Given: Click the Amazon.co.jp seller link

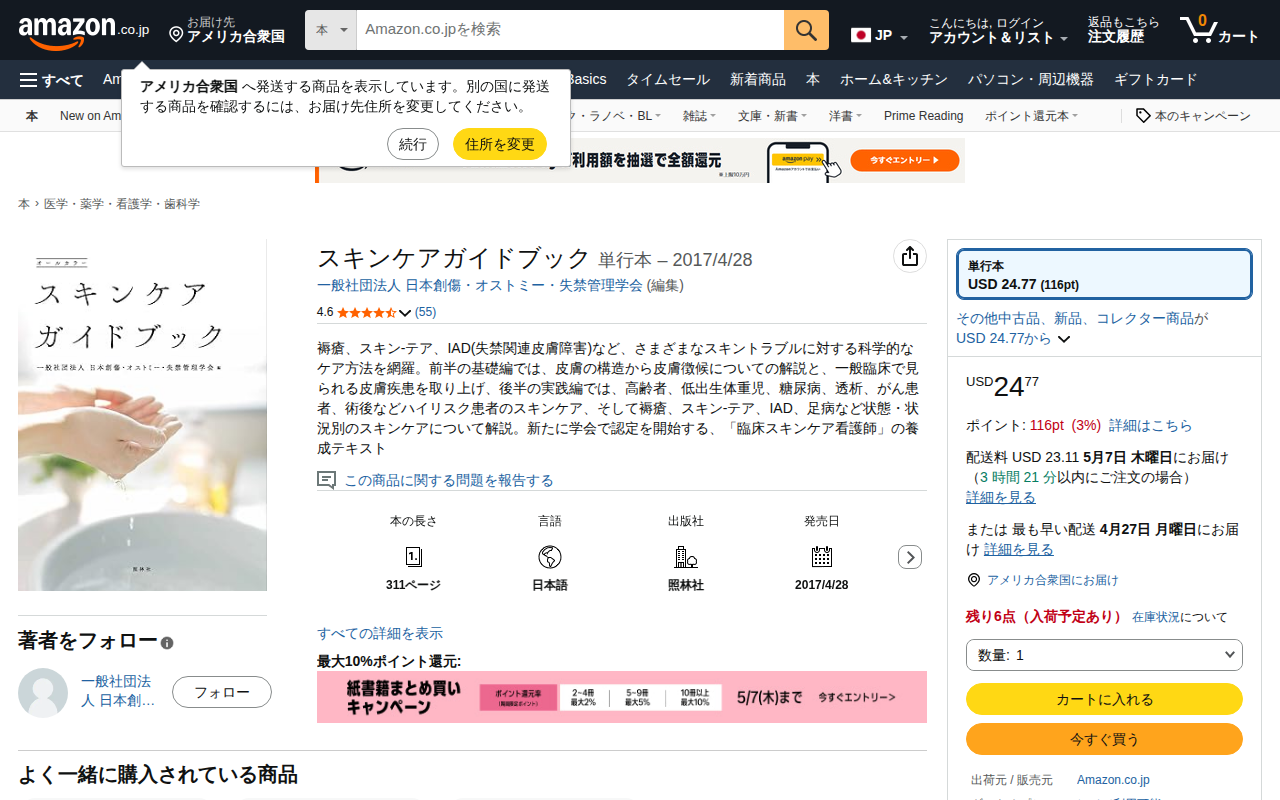Looking at the screenshot, I should pyautogui.click(x=1113, y=780).
